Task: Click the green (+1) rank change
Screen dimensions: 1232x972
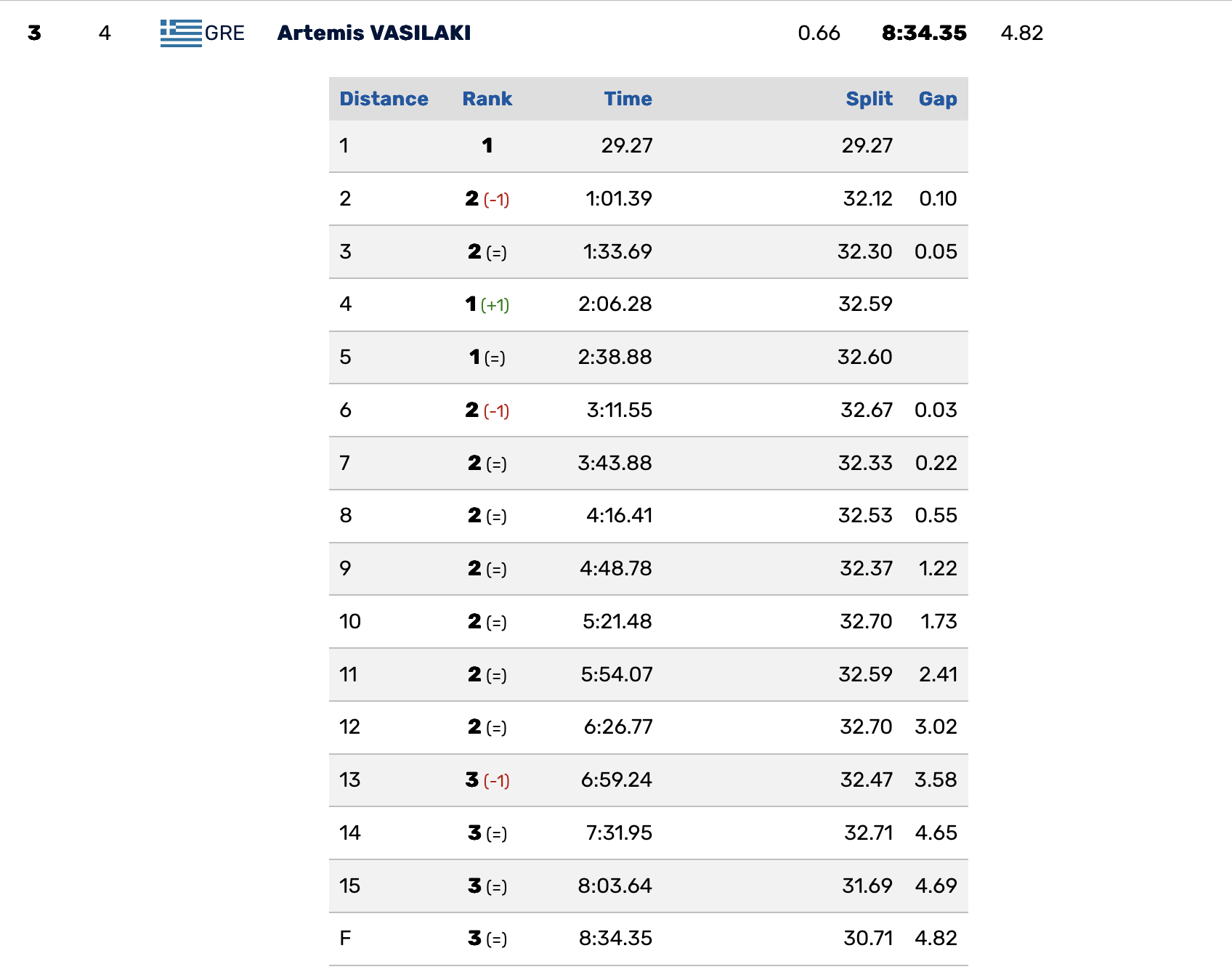Action: tap(495, 305)
